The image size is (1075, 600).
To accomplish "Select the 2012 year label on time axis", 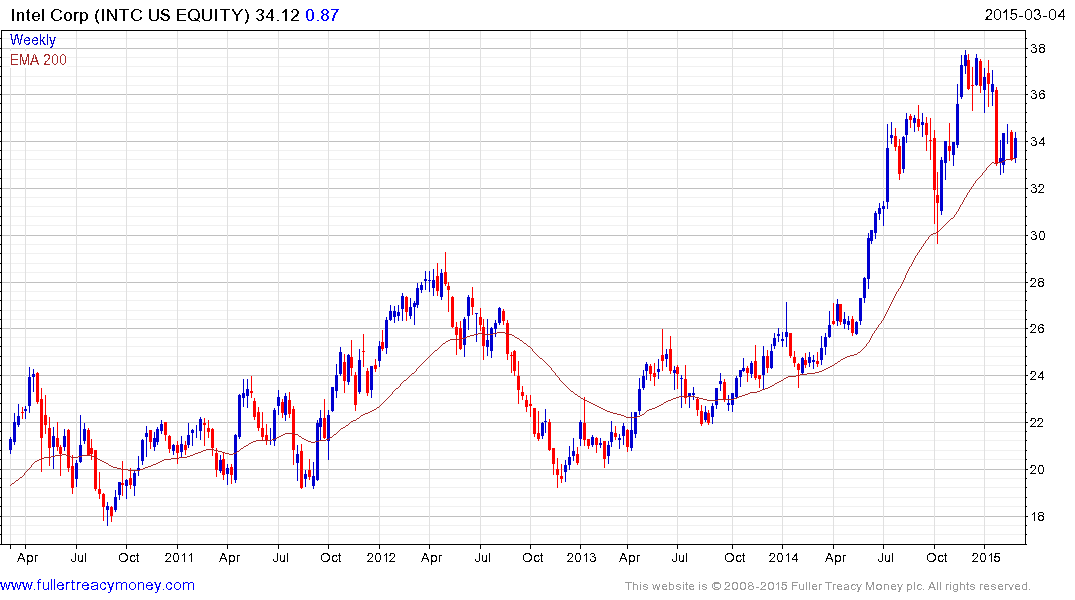I will click(381, 557).
